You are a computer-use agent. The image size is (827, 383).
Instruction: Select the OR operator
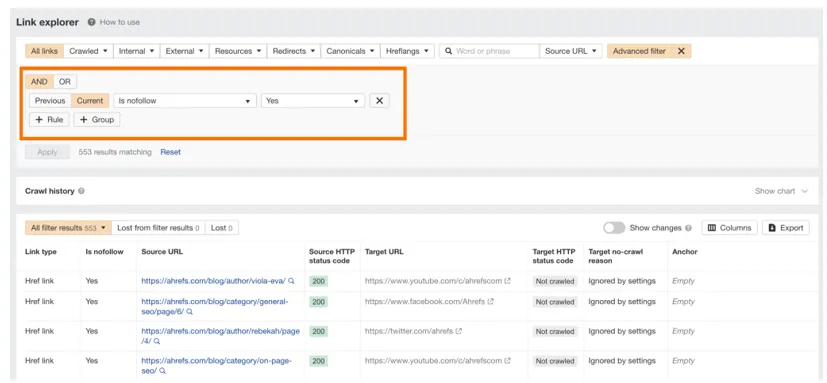coord(65,82)
